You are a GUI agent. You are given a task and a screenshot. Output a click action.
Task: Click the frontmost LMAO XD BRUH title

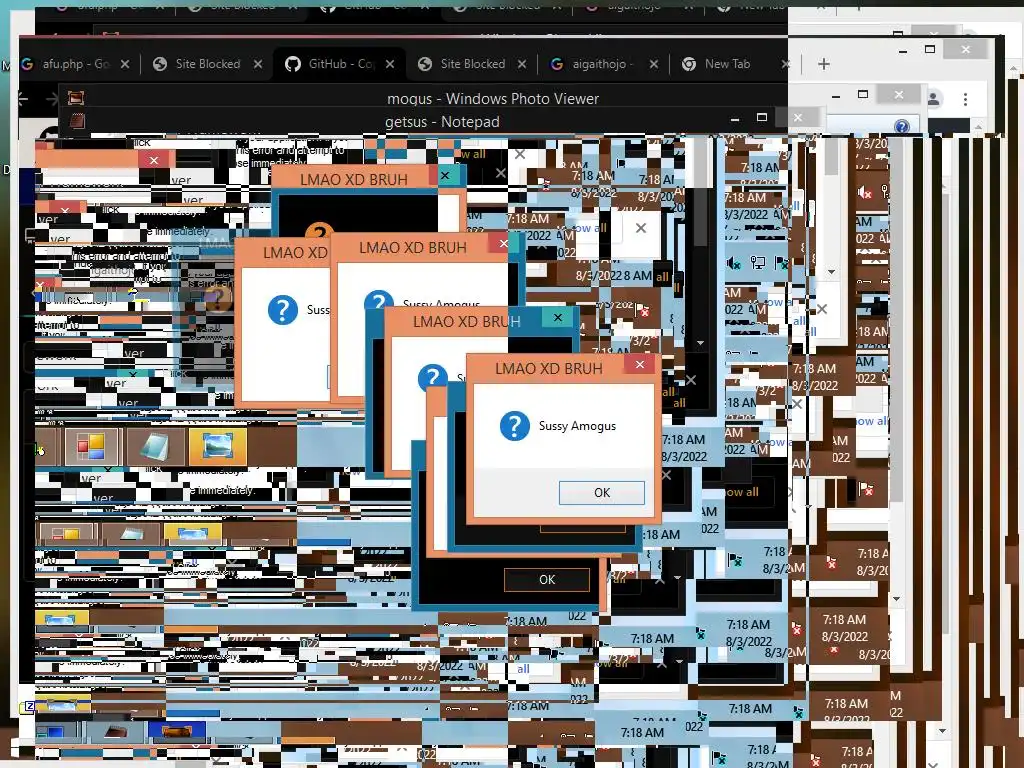(x=549, y=368)
